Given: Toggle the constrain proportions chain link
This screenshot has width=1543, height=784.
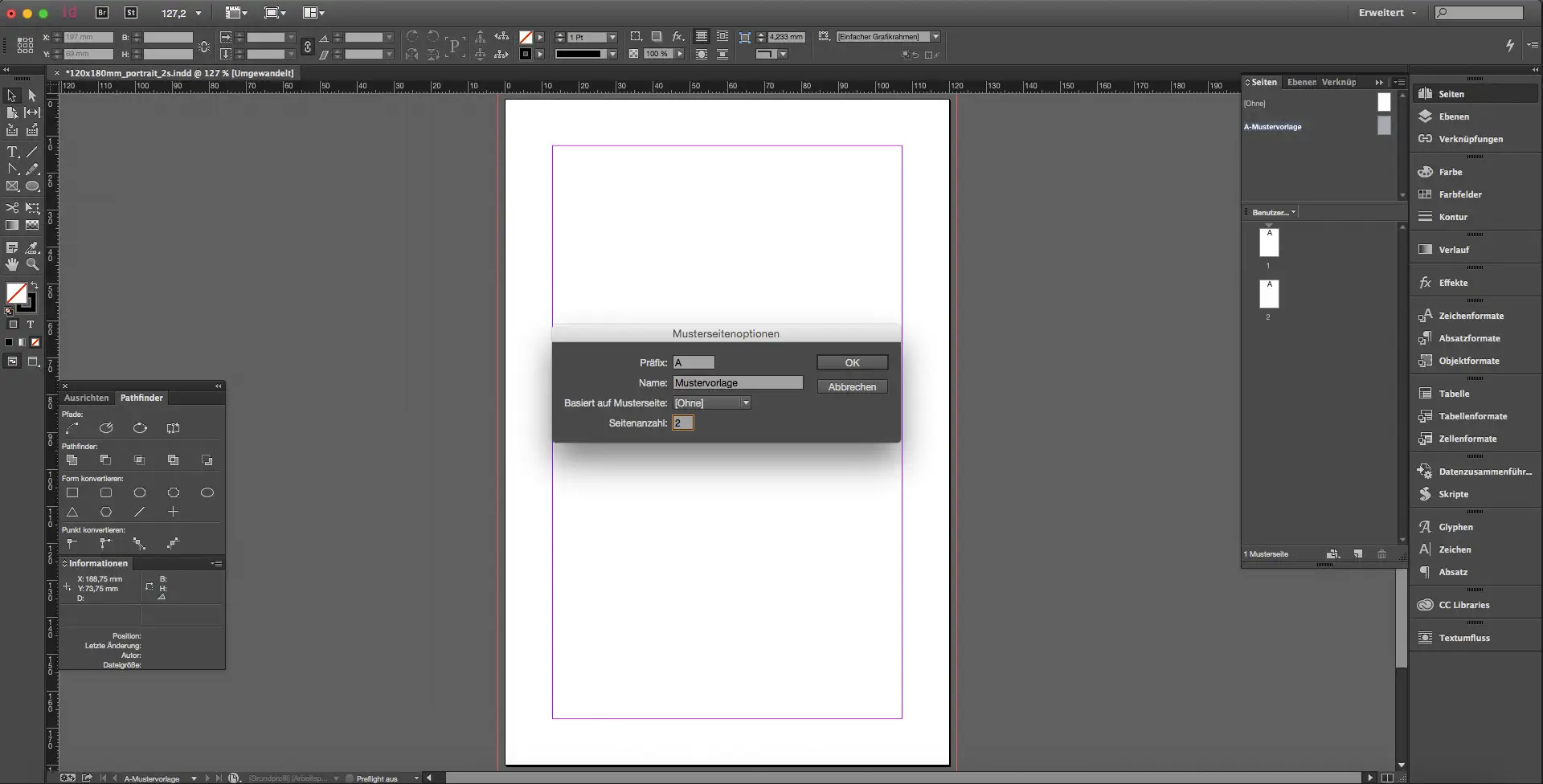Looking at the screenshot, I should [x=307, y=47].
